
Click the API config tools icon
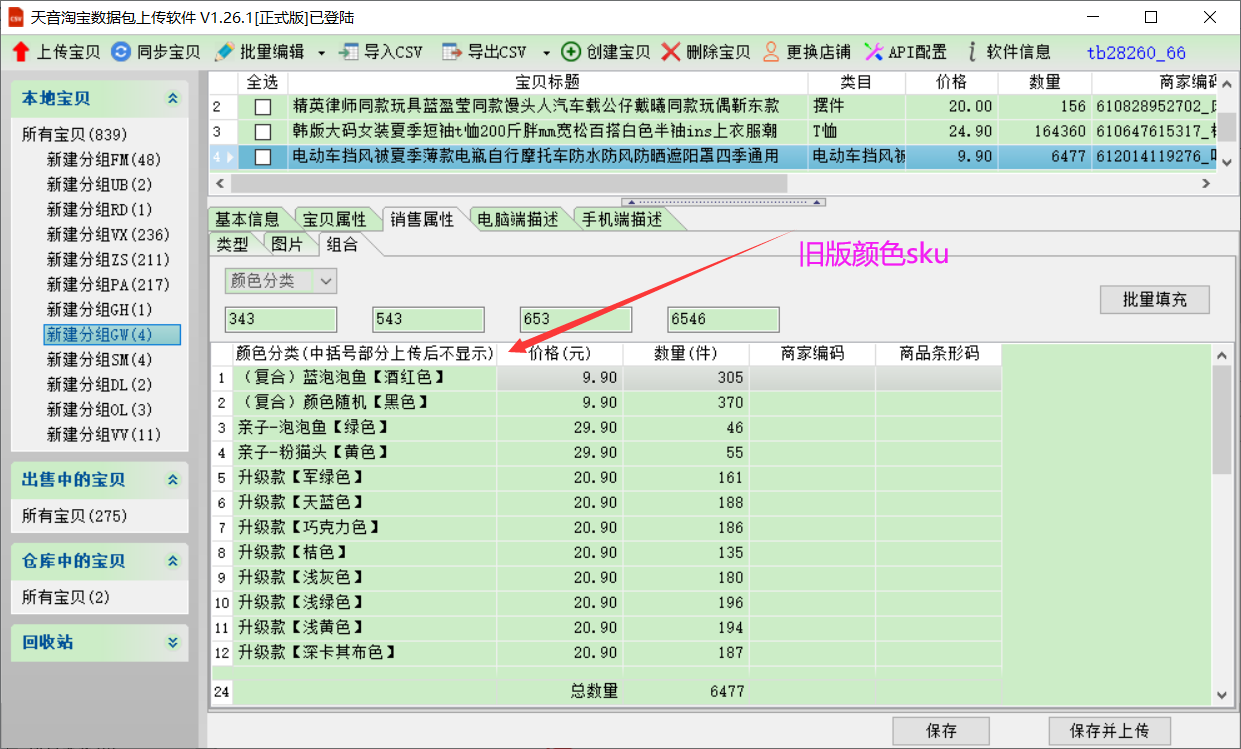coord(873,52)
